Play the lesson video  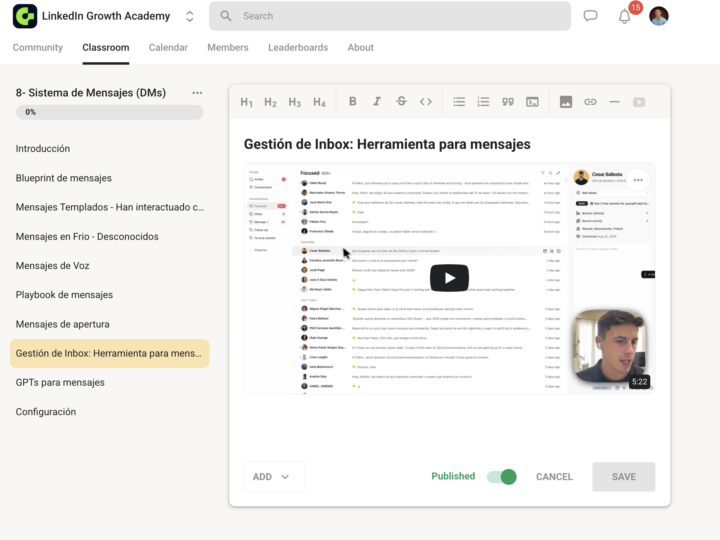click(449, 278)
